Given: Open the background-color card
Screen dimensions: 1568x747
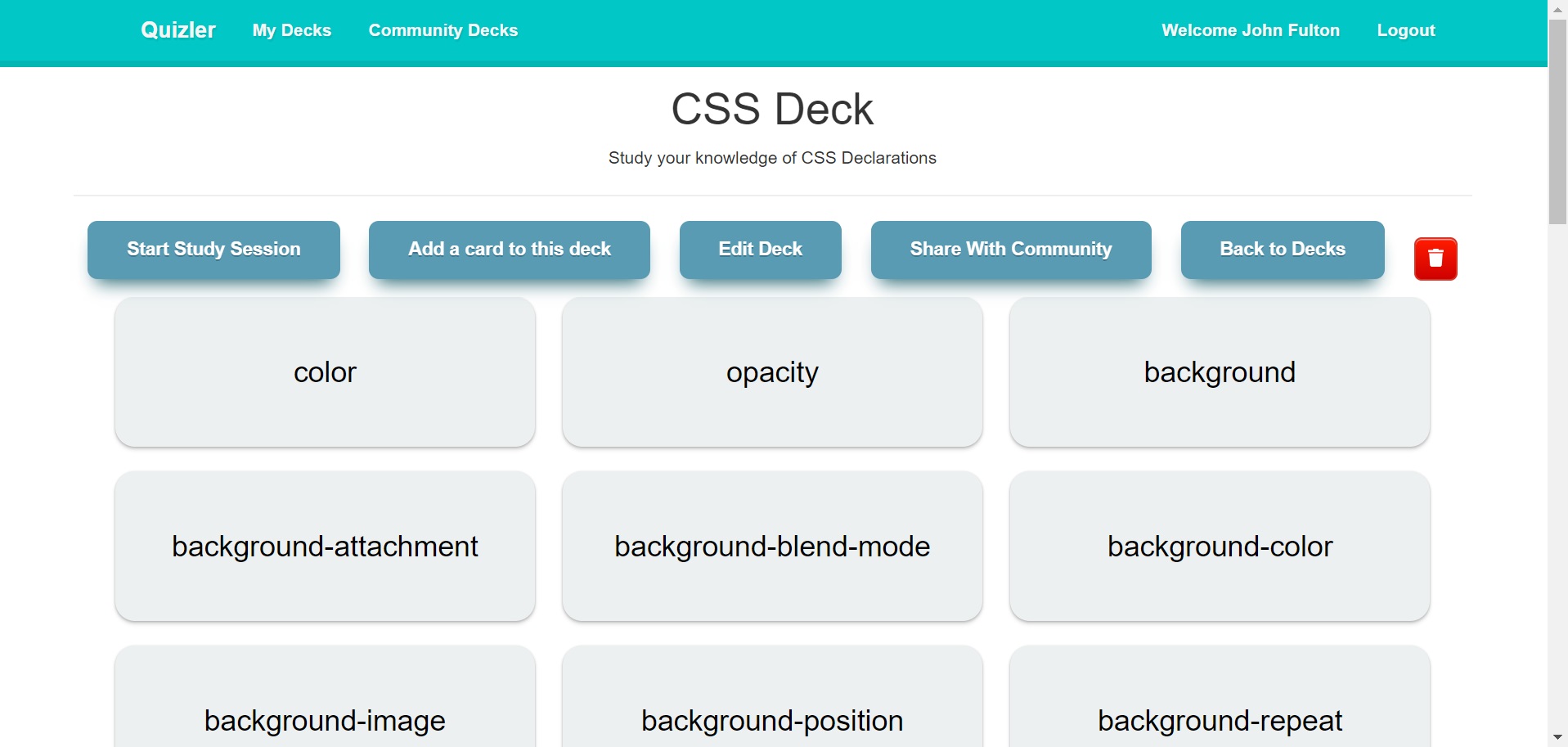Looking at the screenshot, I should [1220, 546].
